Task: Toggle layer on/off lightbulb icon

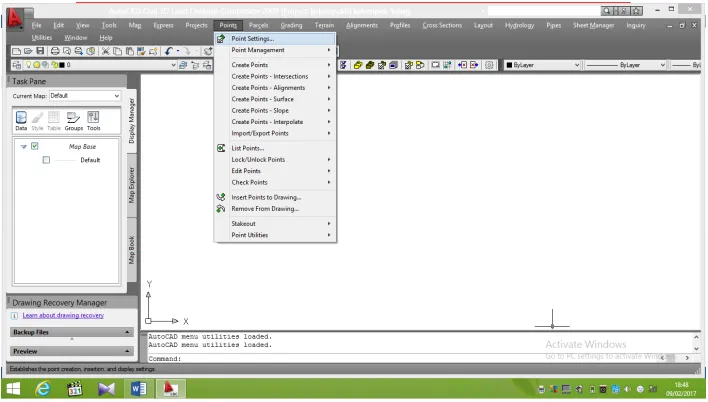Action: [29, 65]
